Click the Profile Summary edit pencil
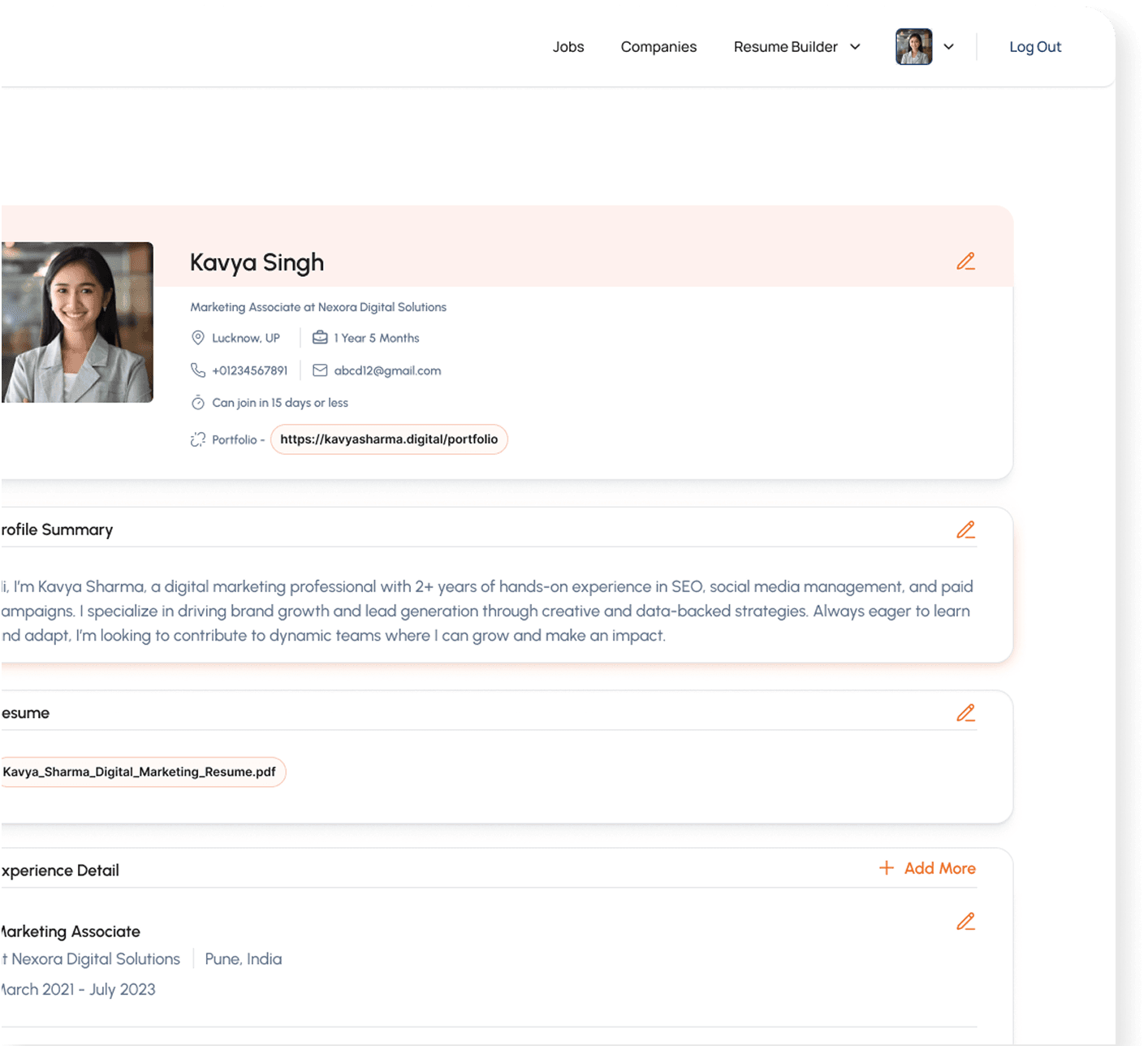This screenshot has height=1046, width=1148. tap(965, 530)
